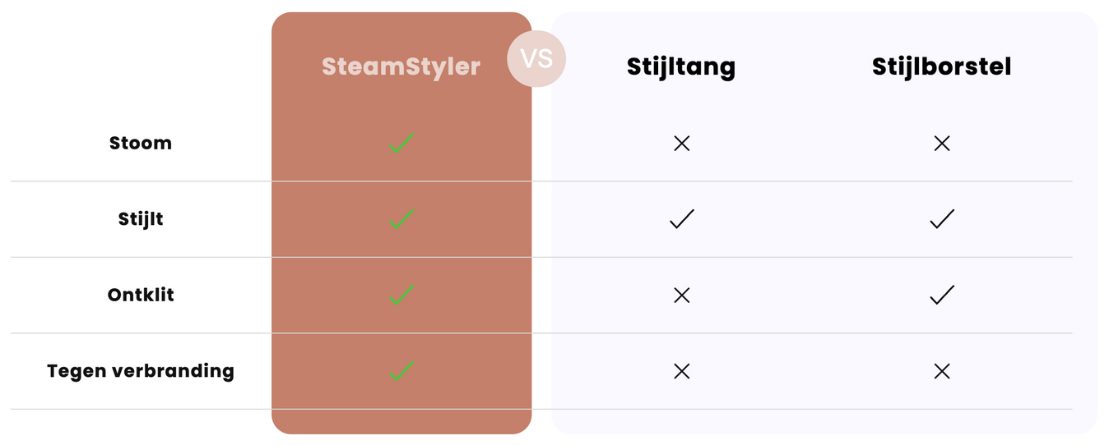Click the Stijlborstel checkmark for Stijlt

click(x=941, y=219)
